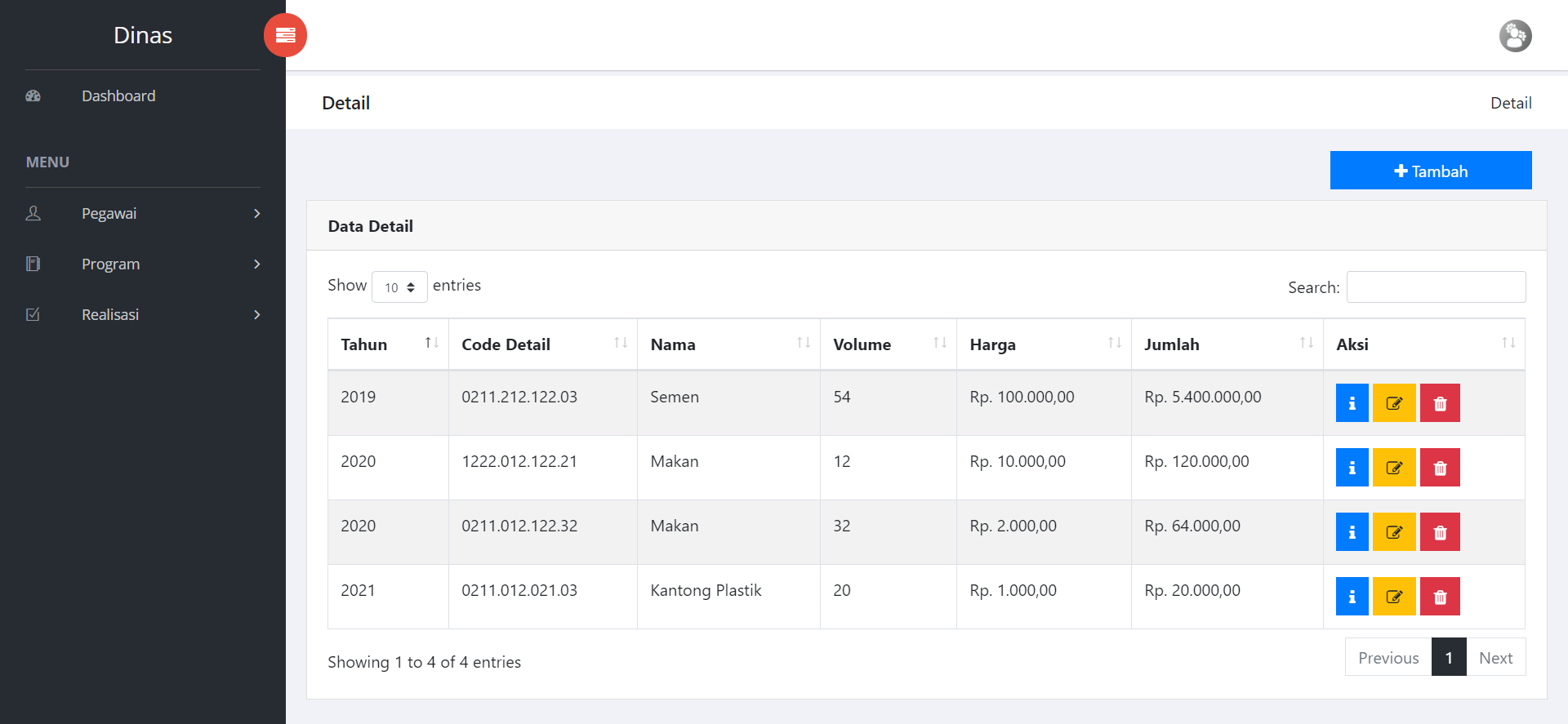Edit the Kantong Plastik entry

click(1393, 597)
